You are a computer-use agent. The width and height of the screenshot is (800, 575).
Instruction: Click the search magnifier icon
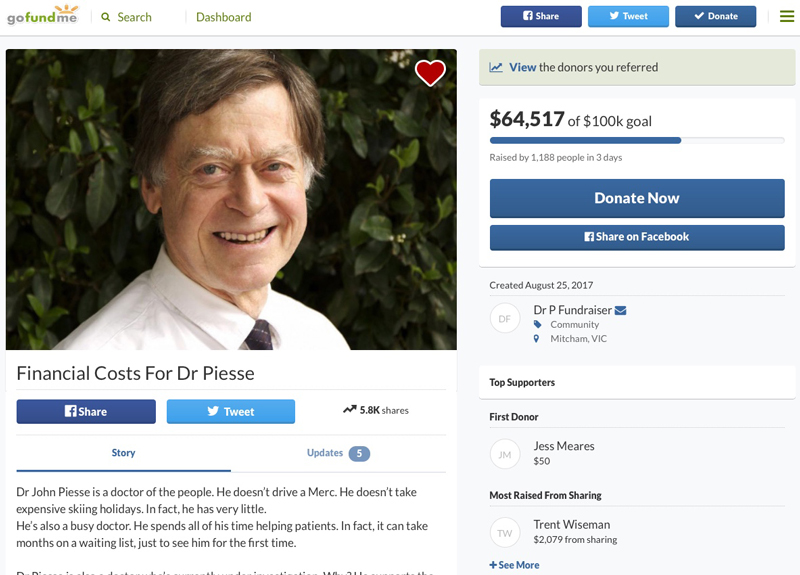pyautogui.click(x=106, y=17)
